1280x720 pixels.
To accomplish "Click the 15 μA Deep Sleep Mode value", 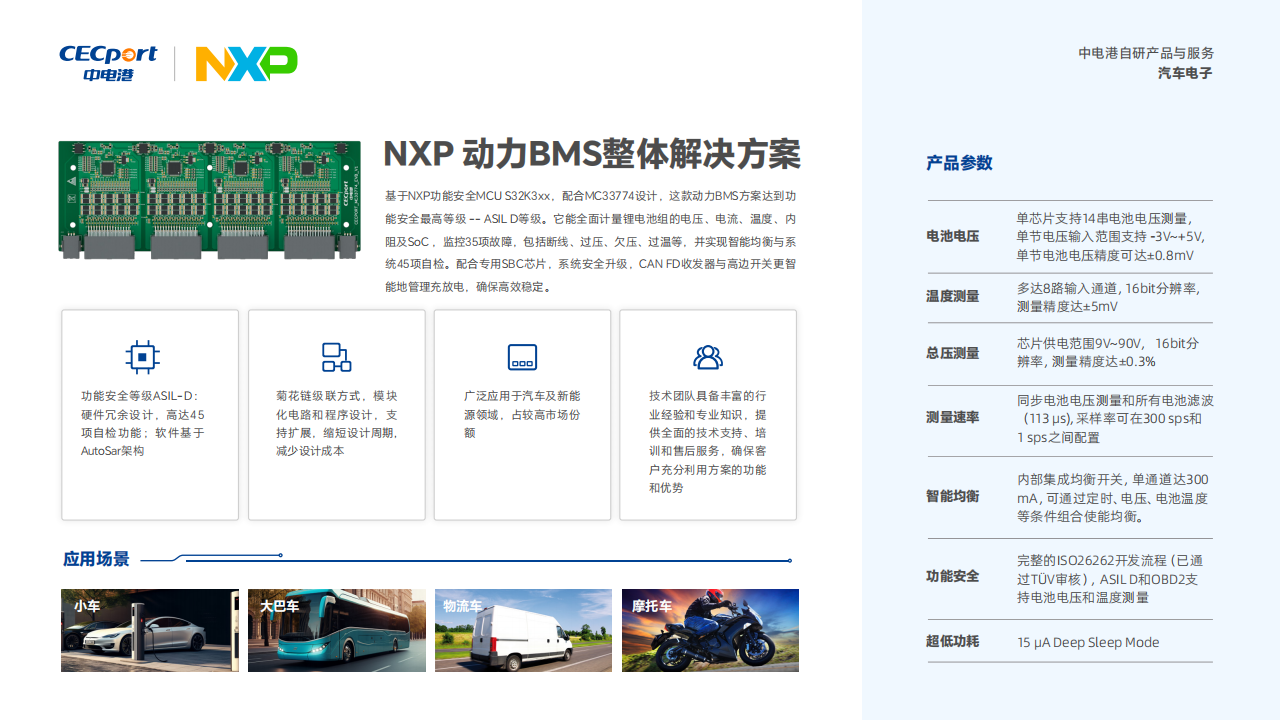I will [1088, 642].
